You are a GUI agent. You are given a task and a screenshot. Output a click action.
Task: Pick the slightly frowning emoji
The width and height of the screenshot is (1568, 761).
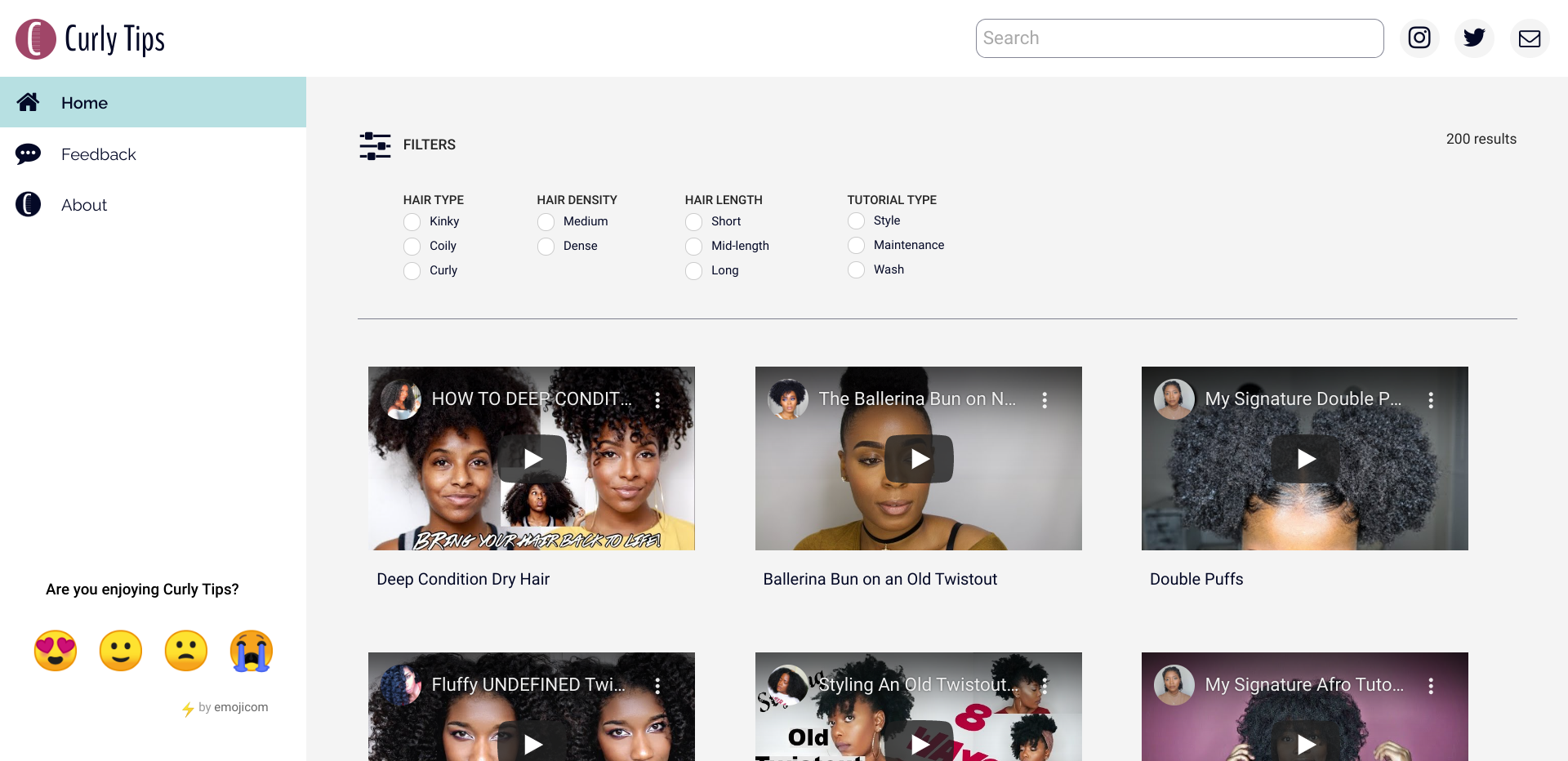(x=186, y=651)
